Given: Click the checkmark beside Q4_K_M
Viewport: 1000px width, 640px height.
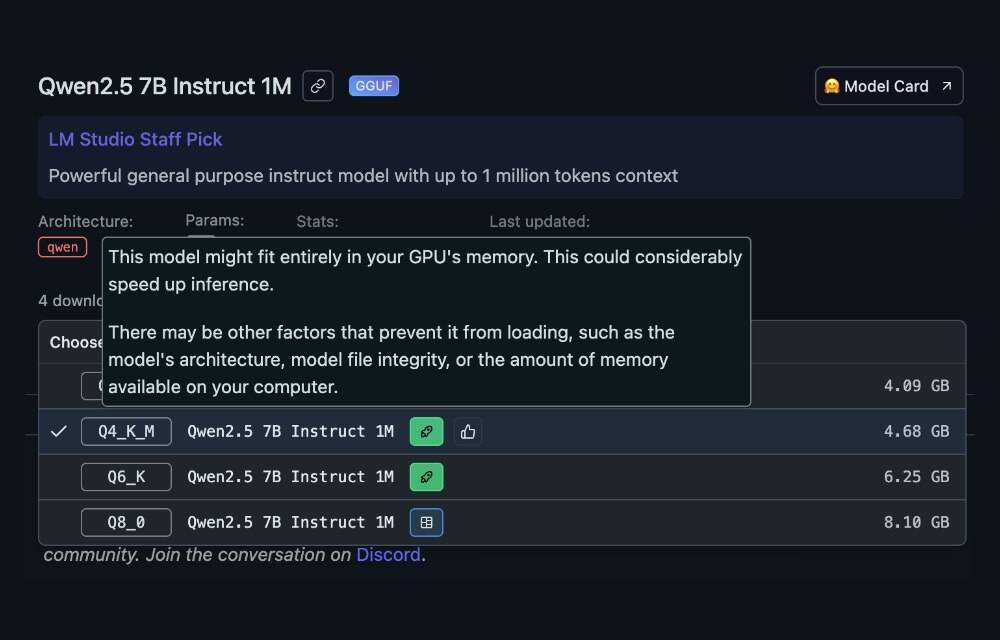Looking at the screenshot, I should pyautogui.click(x=59, y=432).
